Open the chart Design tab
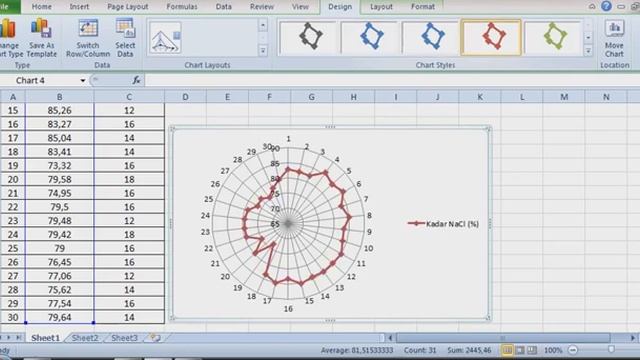 [x=340, y=7]
